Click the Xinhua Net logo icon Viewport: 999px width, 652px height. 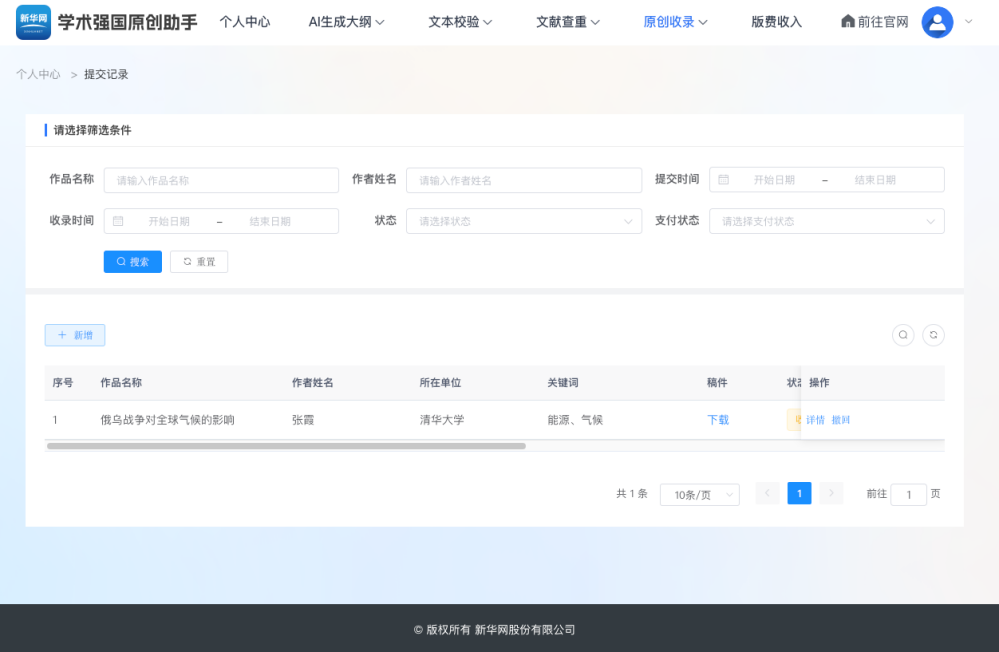point(33,22)
